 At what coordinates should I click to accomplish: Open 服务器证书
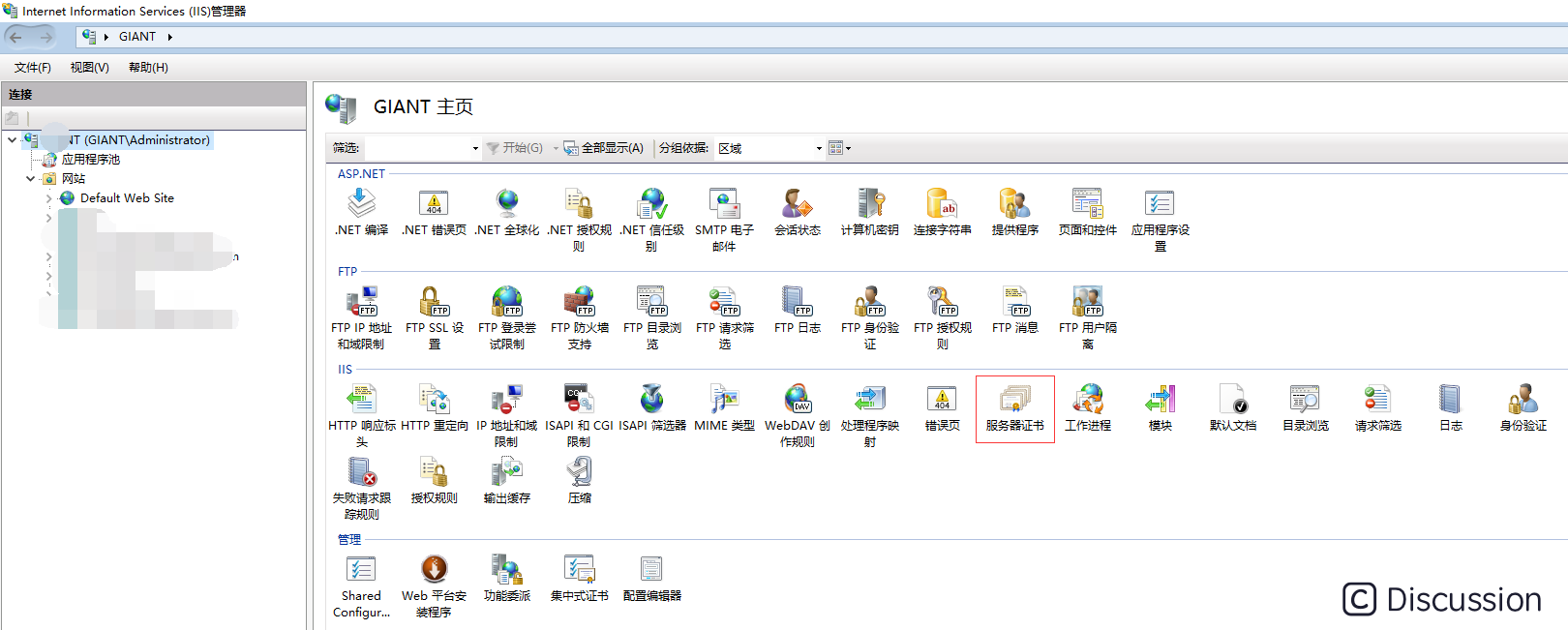[x=1014, y=407]
